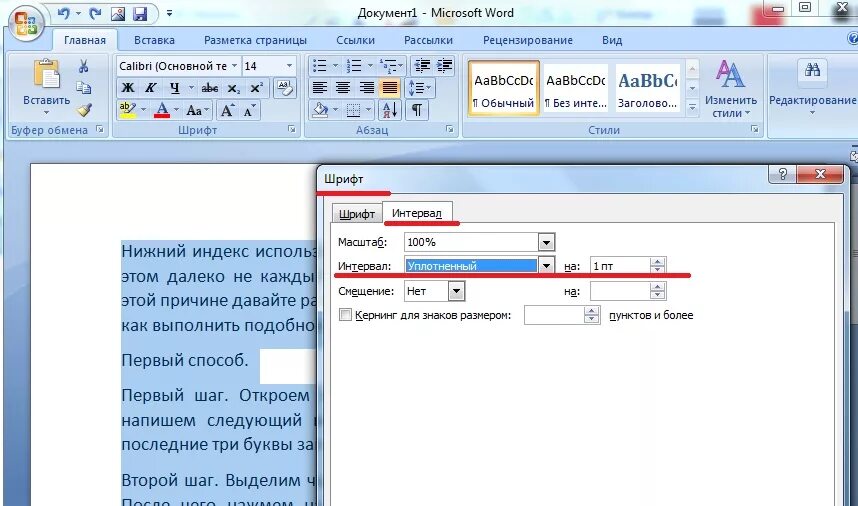Open the Ссылки ribbon tab
This screenshot has width=858, height=506.
point(356,40)
